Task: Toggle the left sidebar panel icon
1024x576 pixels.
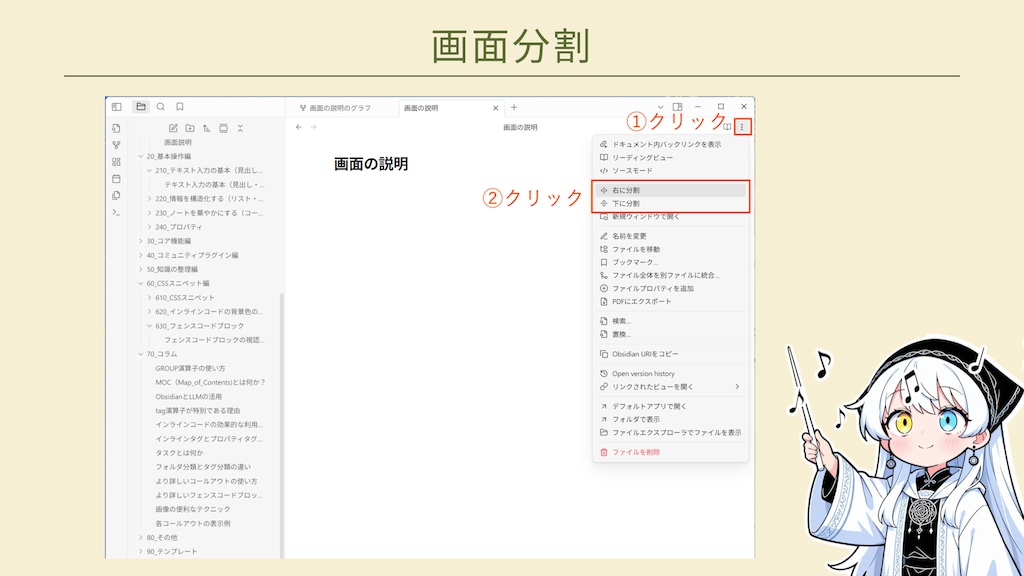Action: point(116,107)
